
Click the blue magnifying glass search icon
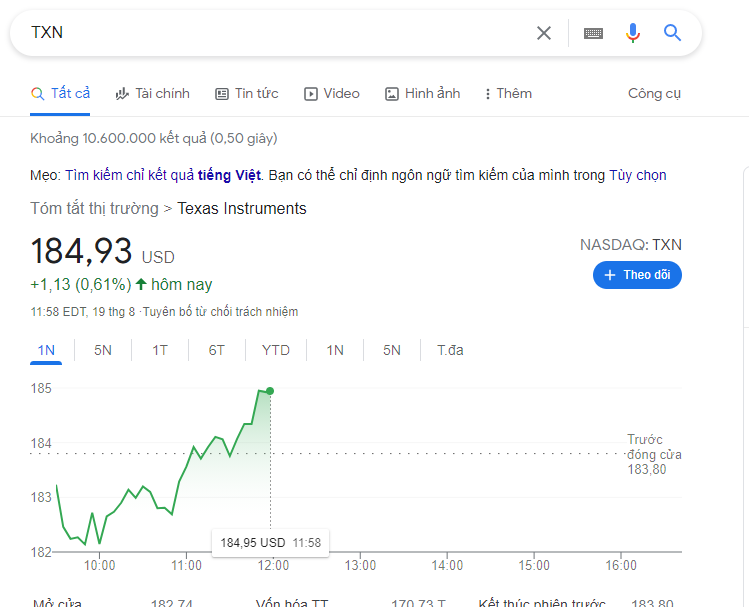click(672, 33)
